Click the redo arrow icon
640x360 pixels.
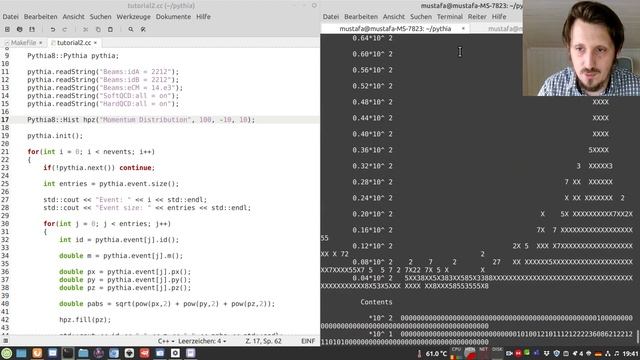coord(65,29)
